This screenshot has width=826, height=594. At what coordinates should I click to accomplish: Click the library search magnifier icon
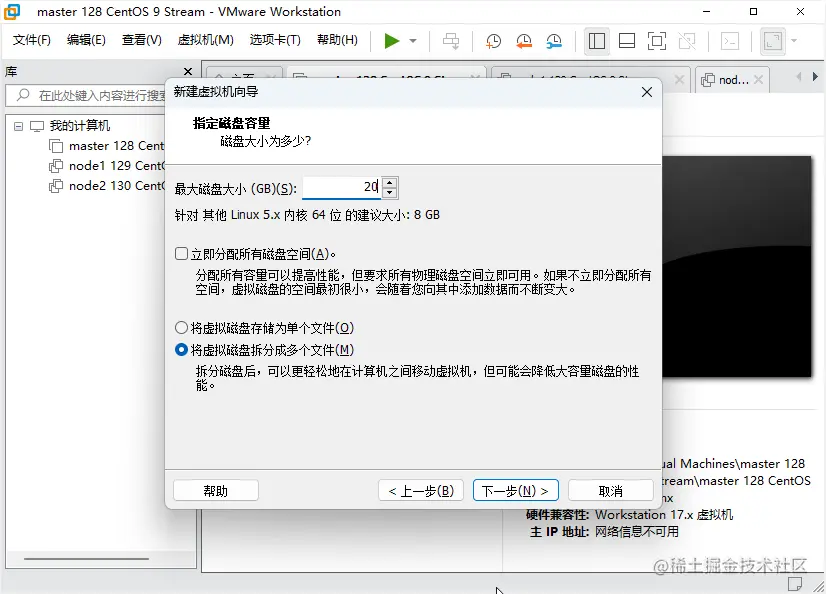tap(23, 95)
